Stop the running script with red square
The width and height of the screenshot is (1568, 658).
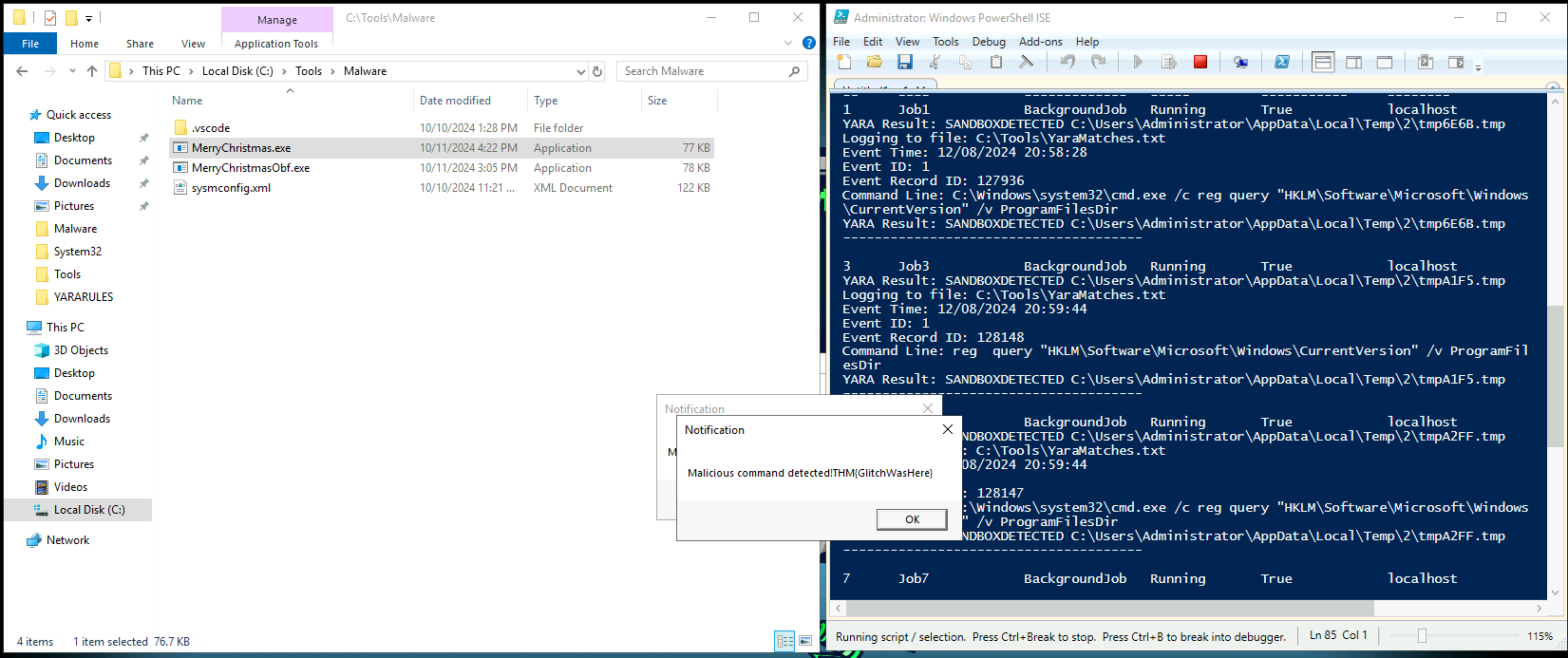[x=1200, y=62]
